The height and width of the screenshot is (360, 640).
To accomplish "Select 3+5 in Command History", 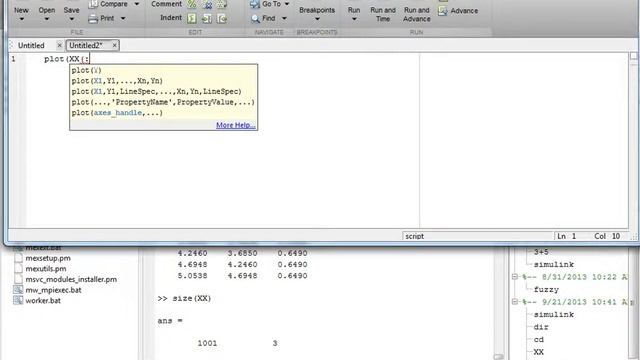I will tap(541, 252).
